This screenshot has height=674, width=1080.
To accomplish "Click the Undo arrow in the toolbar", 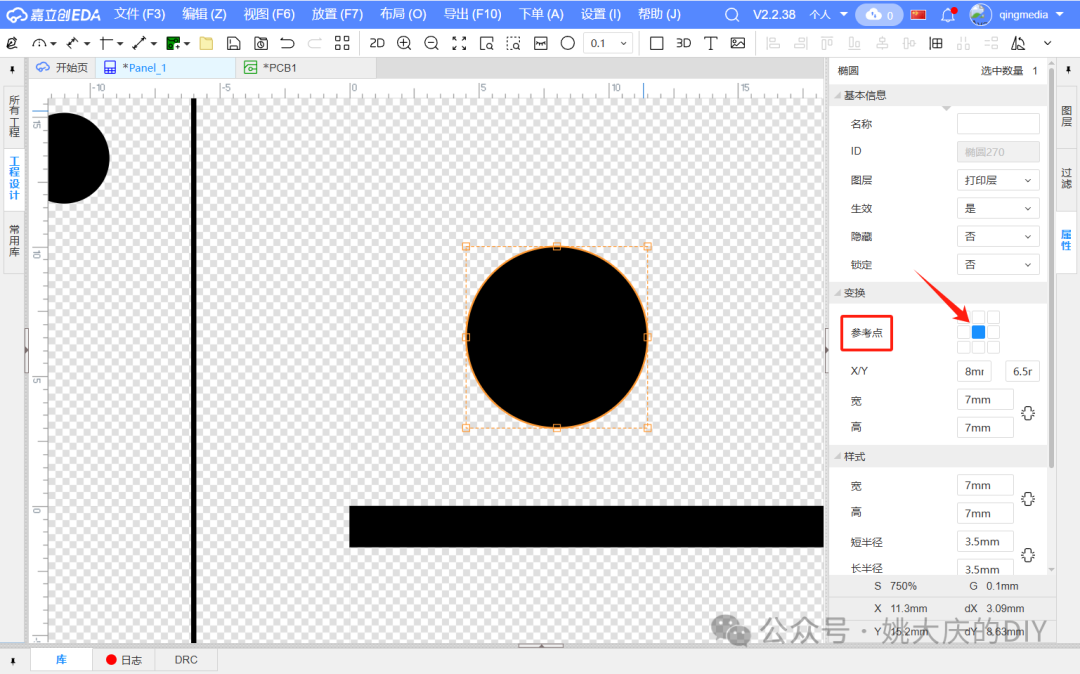I will 288,43.
